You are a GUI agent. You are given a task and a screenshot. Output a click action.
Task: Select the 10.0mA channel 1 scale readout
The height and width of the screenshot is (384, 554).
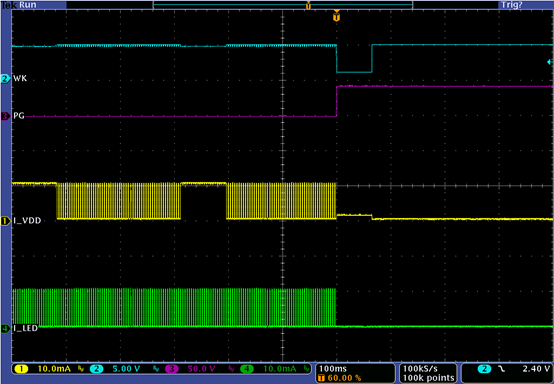pos(54,369)
